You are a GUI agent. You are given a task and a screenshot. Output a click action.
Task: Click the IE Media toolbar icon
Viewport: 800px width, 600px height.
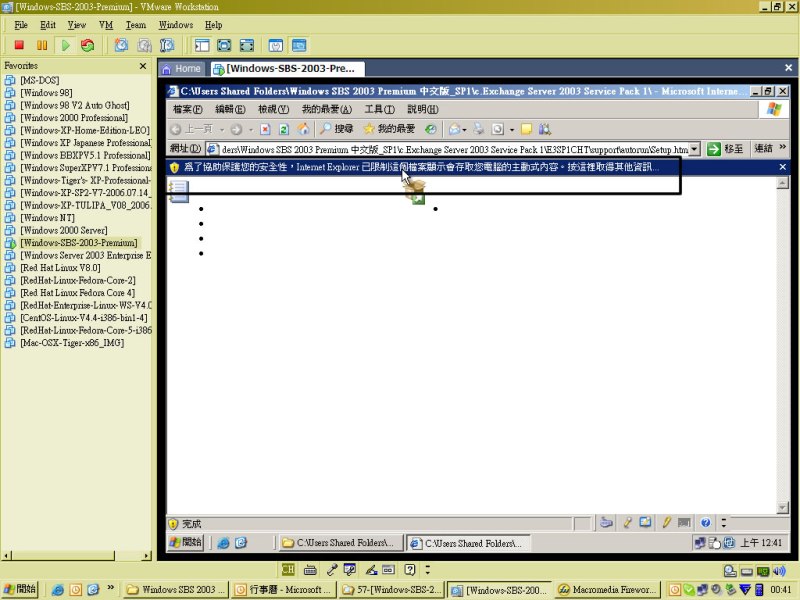tap(431, 129)
